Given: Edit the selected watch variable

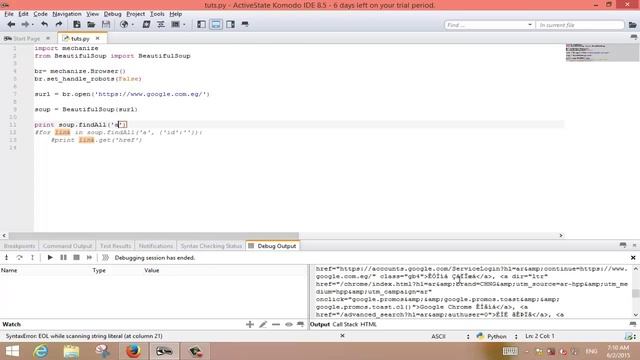Looking at the screenshot, I should point(263,324).
